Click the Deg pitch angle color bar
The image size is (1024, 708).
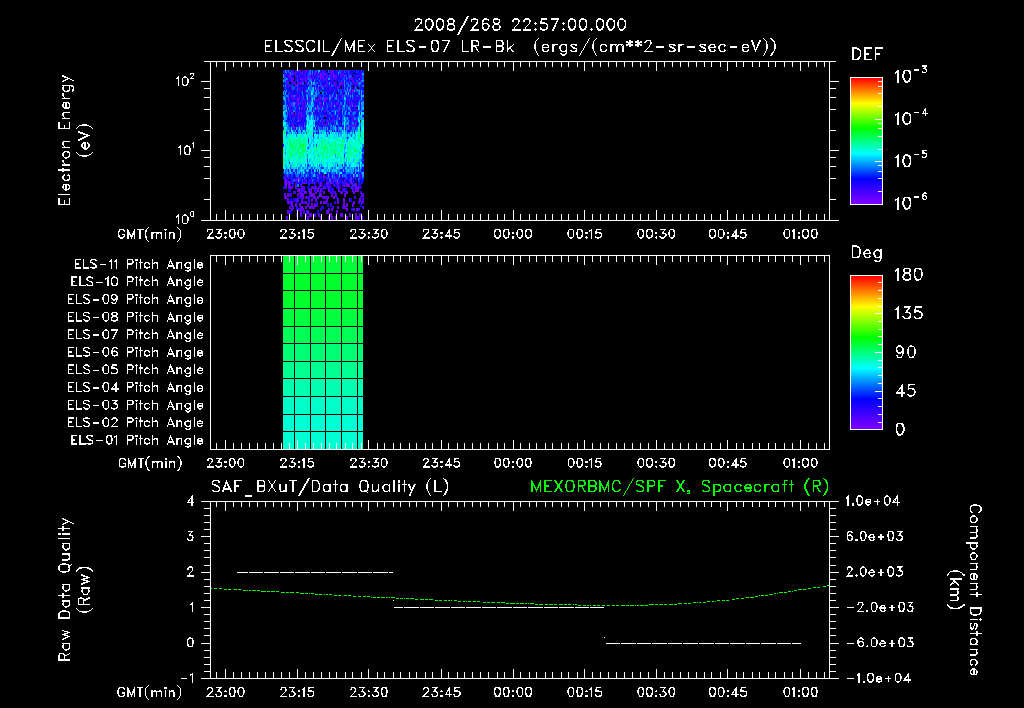coord(866,352)
